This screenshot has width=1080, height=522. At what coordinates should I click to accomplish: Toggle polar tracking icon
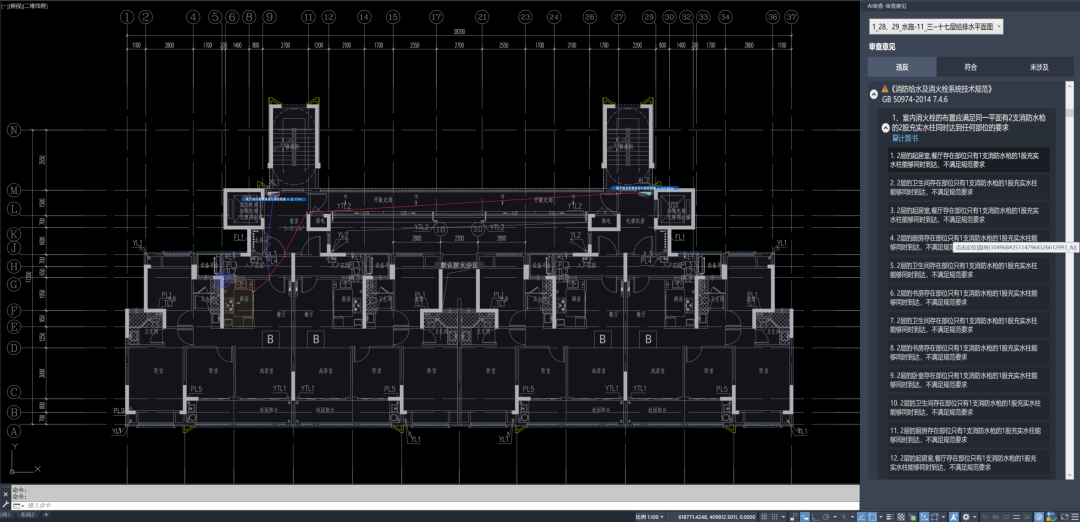pos(826,516)
